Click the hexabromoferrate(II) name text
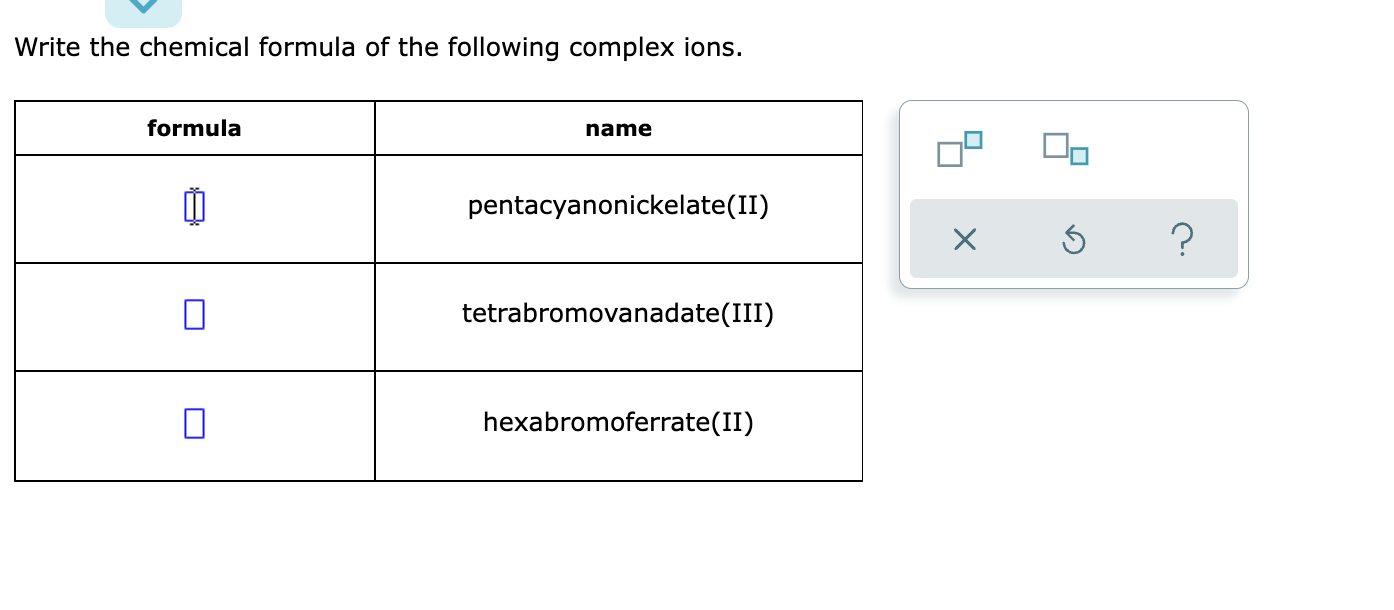 (x=618, y=422)
